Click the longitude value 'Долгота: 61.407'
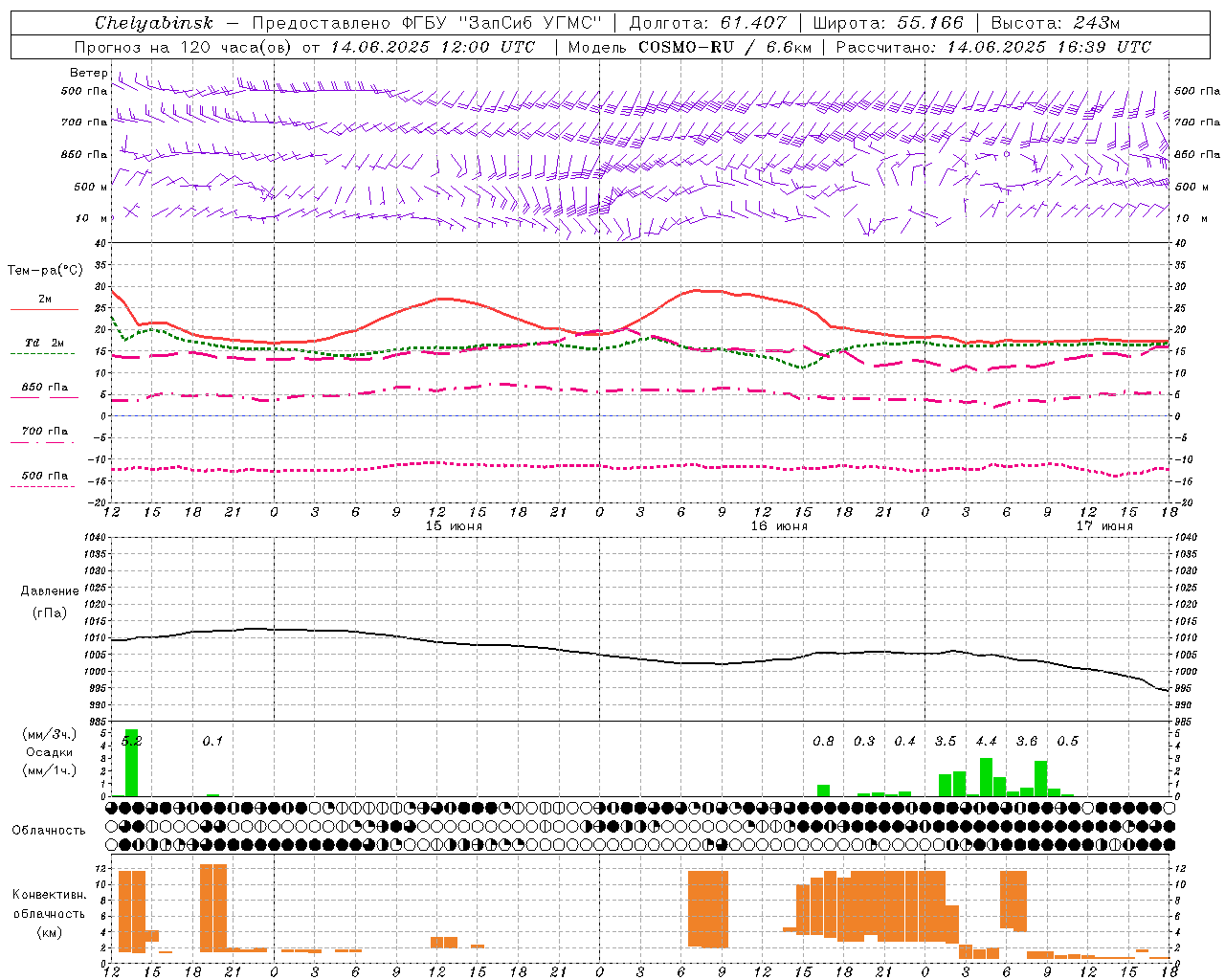The height and width of the screenshot is (980, 1225). point(707,23)
